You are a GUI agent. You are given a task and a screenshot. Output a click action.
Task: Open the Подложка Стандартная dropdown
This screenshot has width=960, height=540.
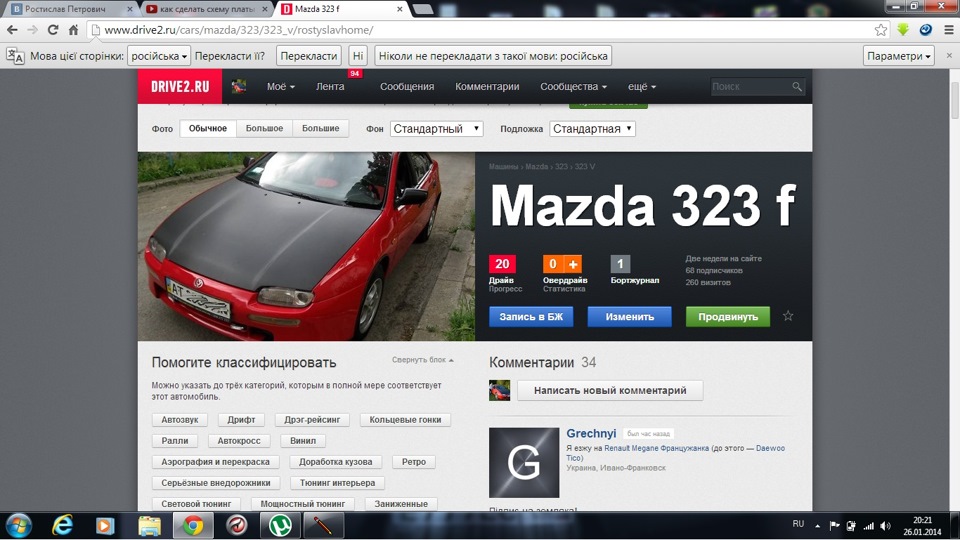(592, 129)
